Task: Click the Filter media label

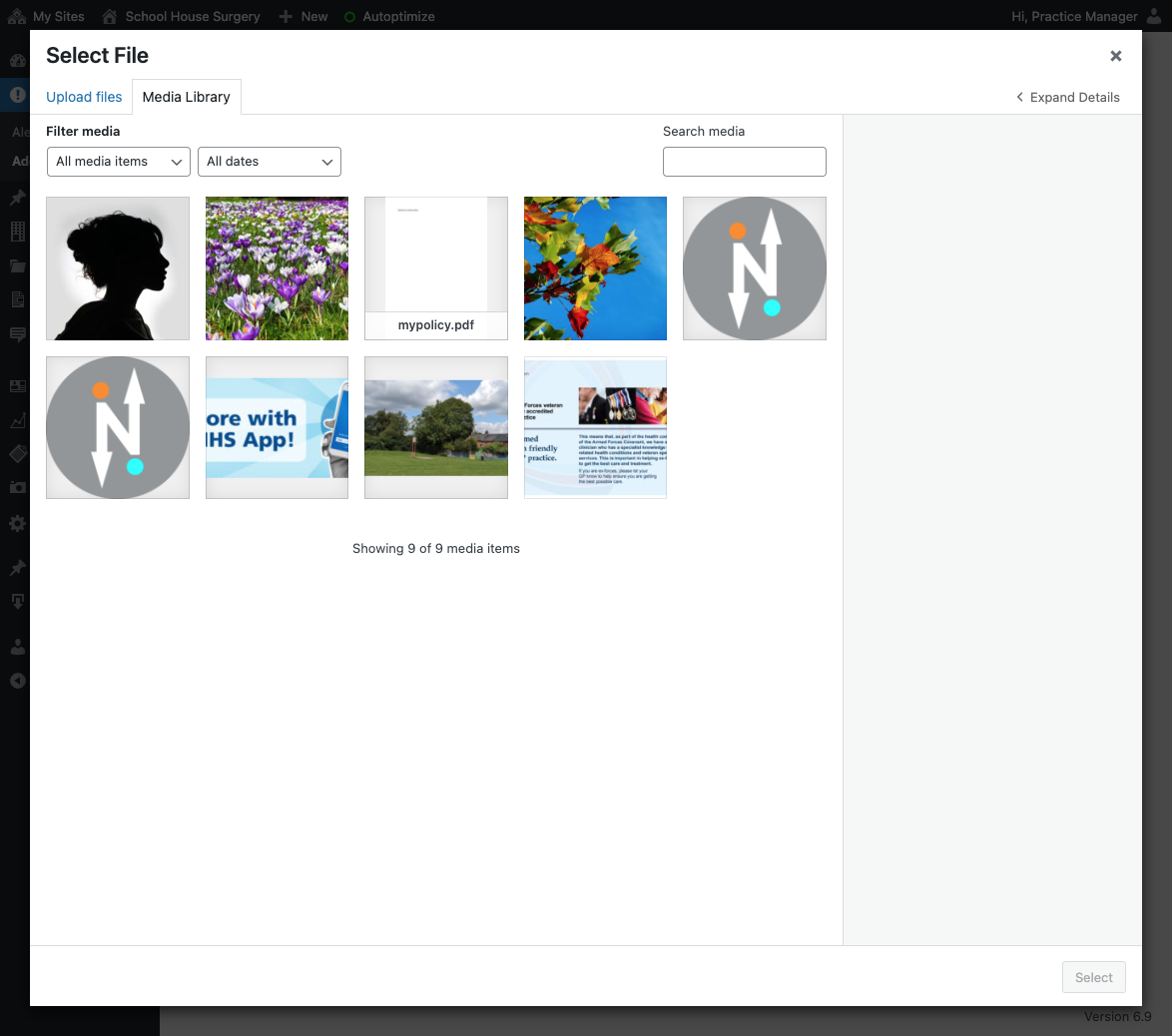Action: pyautogui.click(x=83, y=132)
